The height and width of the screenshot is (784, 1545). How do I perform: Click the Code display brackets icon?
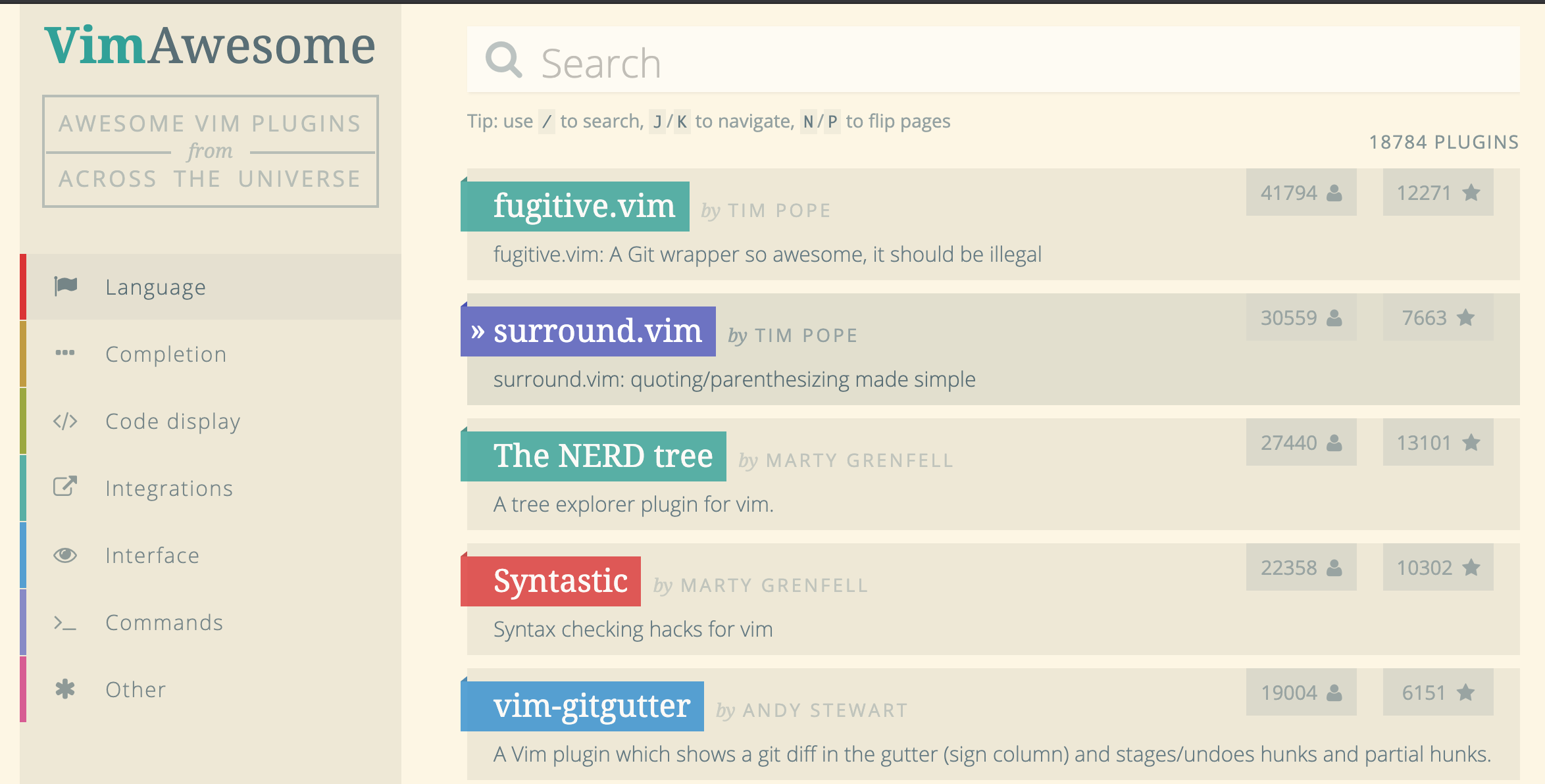(65, 421)
